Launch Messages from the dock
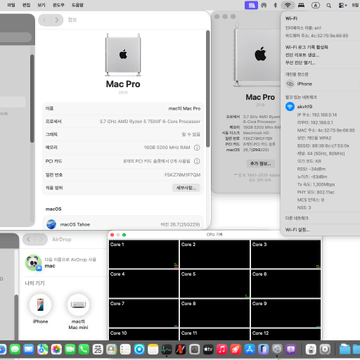The height and width of the screenshot is (360, 360). pos(15,349)
